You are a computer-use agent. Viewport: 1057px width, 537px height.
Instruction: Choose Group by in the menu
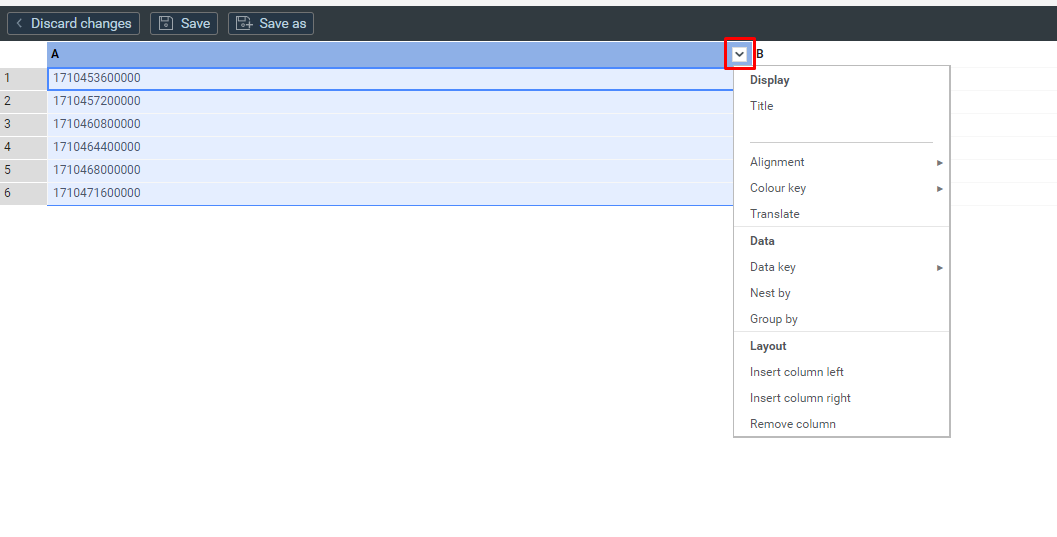click(774, 319)
